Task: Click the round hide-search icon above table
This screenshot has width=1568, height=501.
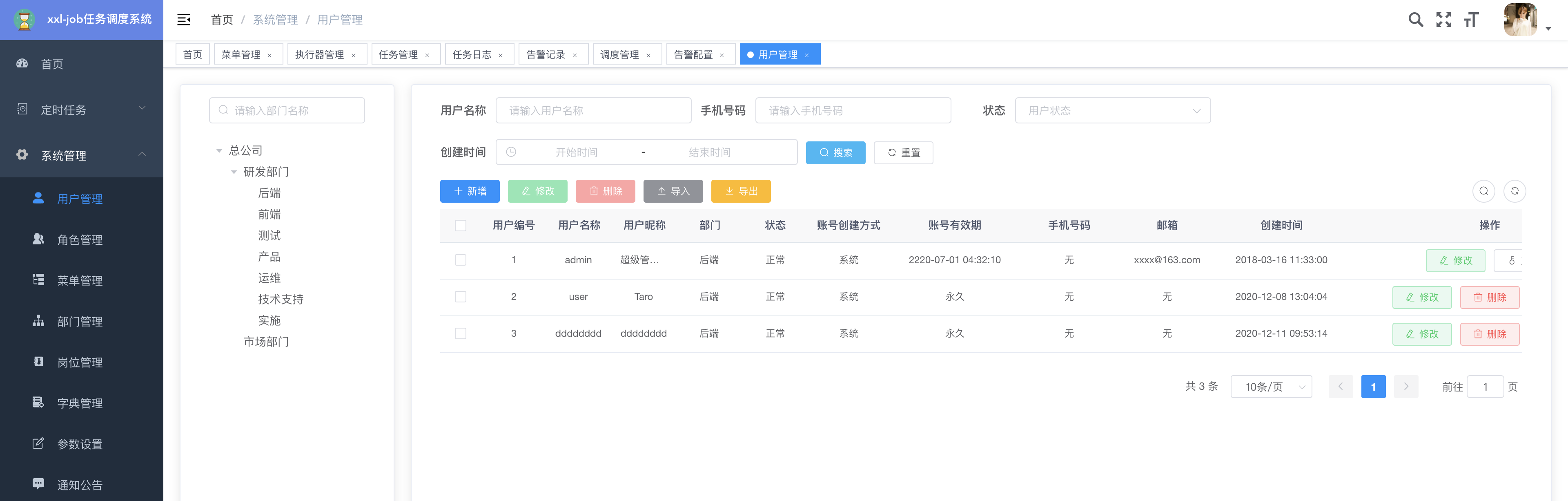Action: coord(1483,191)
